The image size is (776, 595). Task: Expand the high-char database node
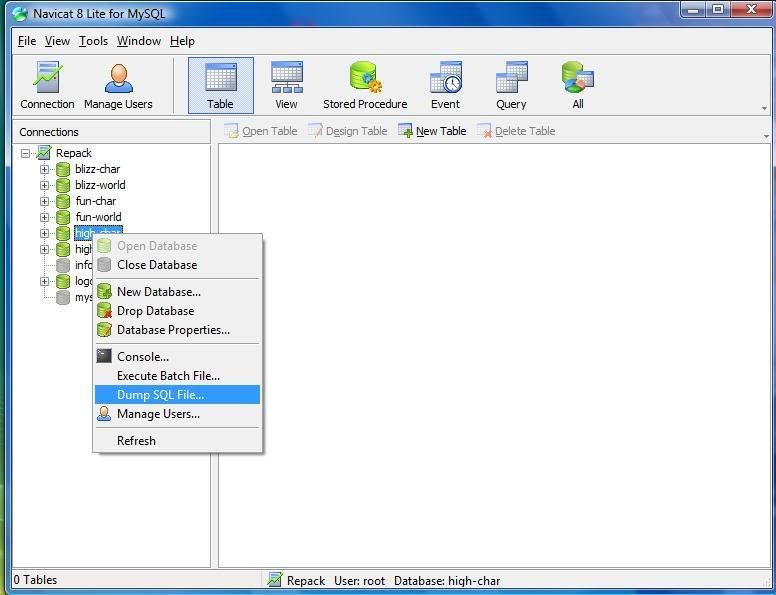click(45, 233)
